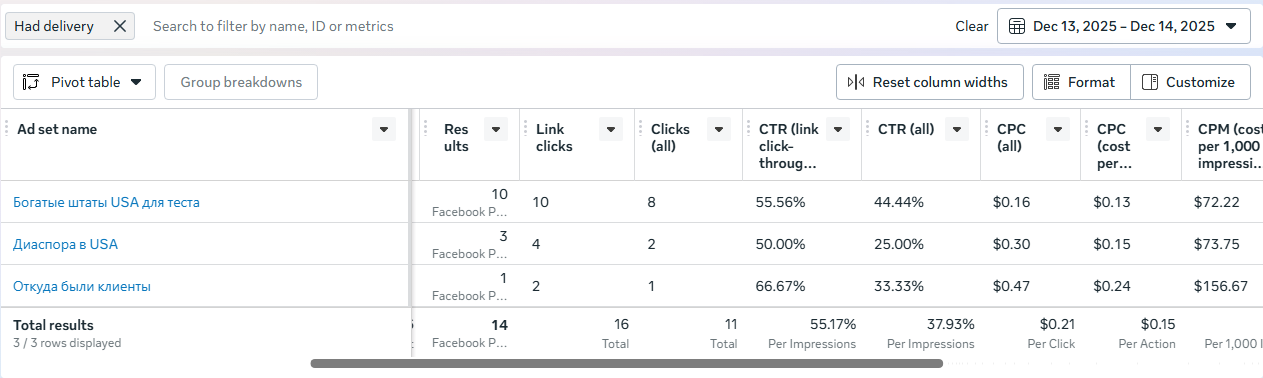Image resolution: width=1263 pixels, height=378 pixels.
Task: Open Clicks (all) column options arrow
Action: (x=719, y=129)
